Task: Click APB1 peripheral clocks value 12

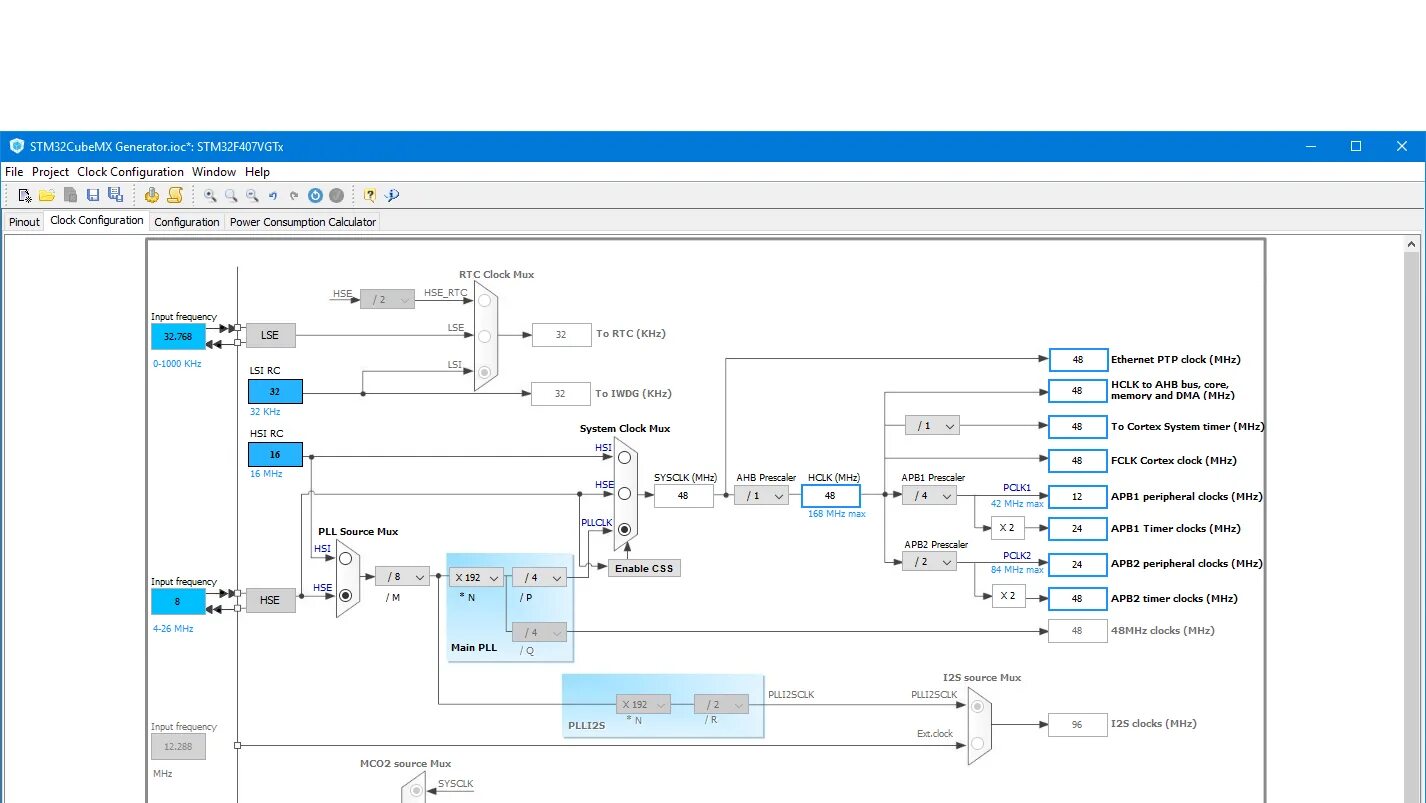Action: pyautogui.click(x=1077, y=496)
